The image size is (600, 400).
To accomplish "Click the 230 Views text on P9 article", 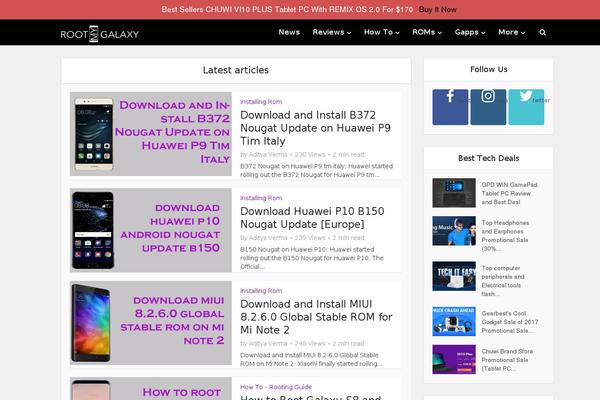I will click(310, 155).
